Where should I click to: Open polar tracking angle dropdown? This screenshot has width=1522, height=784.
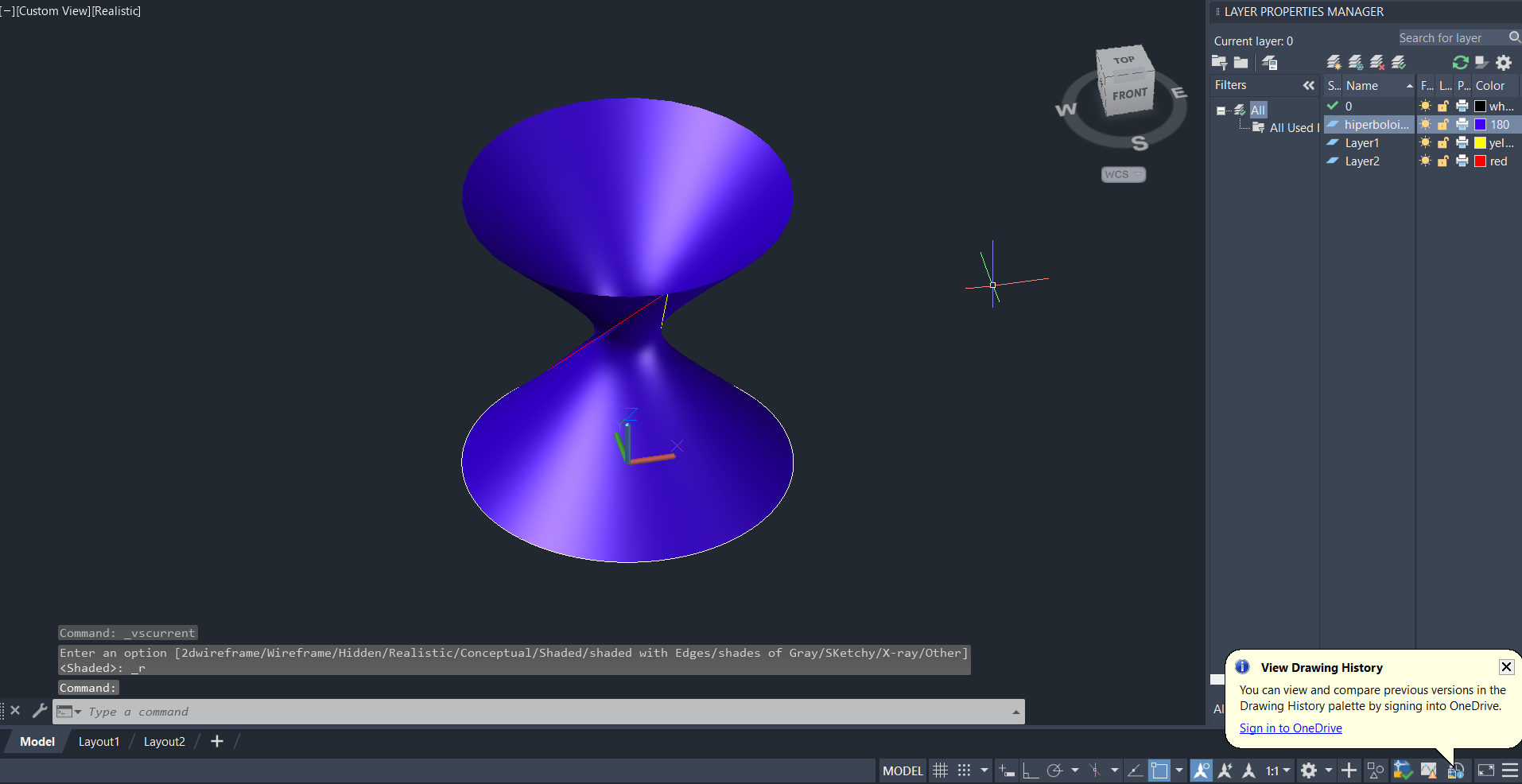click(x=1075, y=770)
